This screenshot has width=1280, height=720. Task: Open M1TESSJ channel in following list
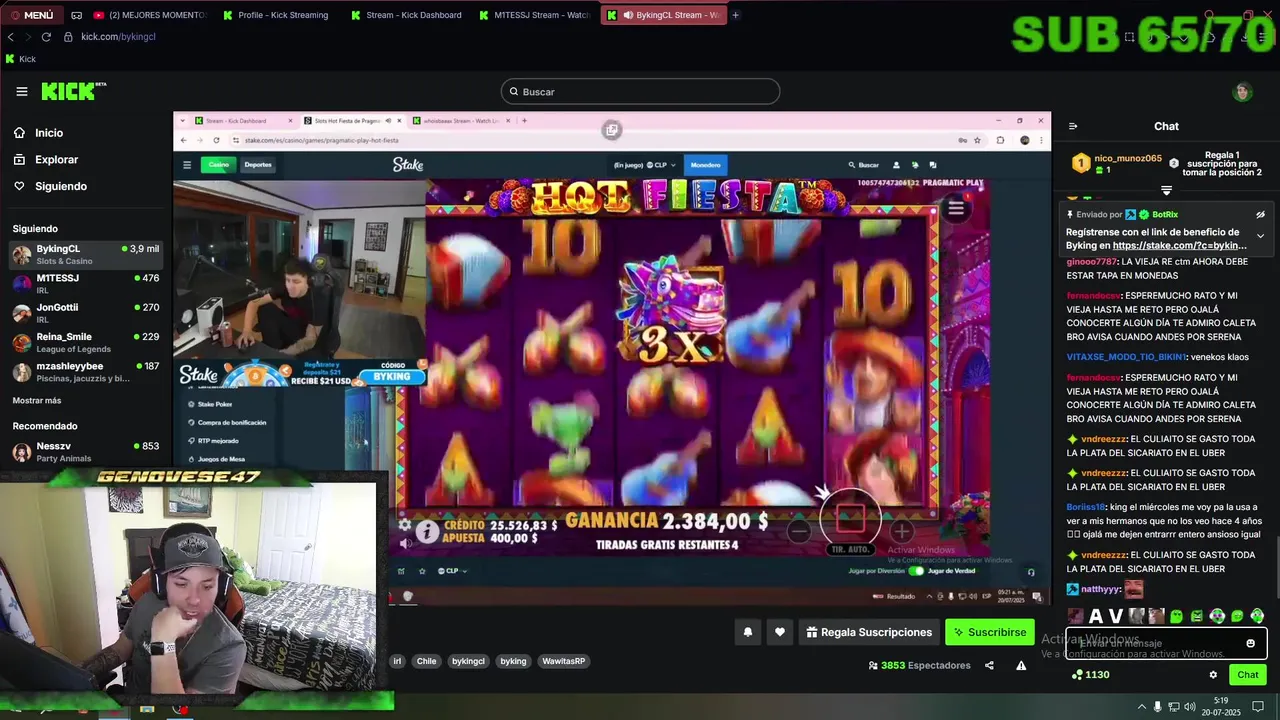pyautogui.click(x=85, y=284)
